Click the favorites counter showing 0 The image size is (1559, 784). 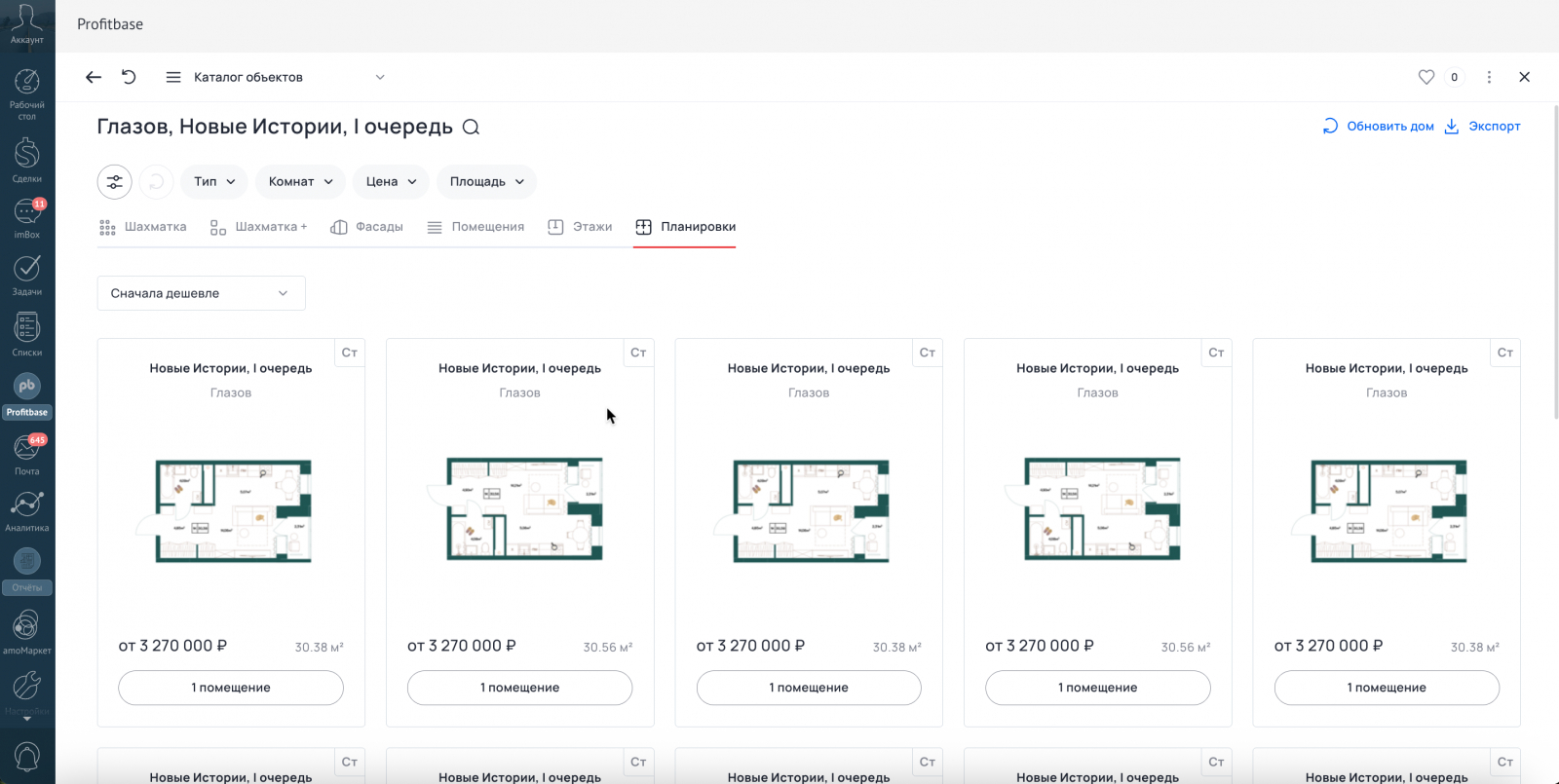[1455, 77]
